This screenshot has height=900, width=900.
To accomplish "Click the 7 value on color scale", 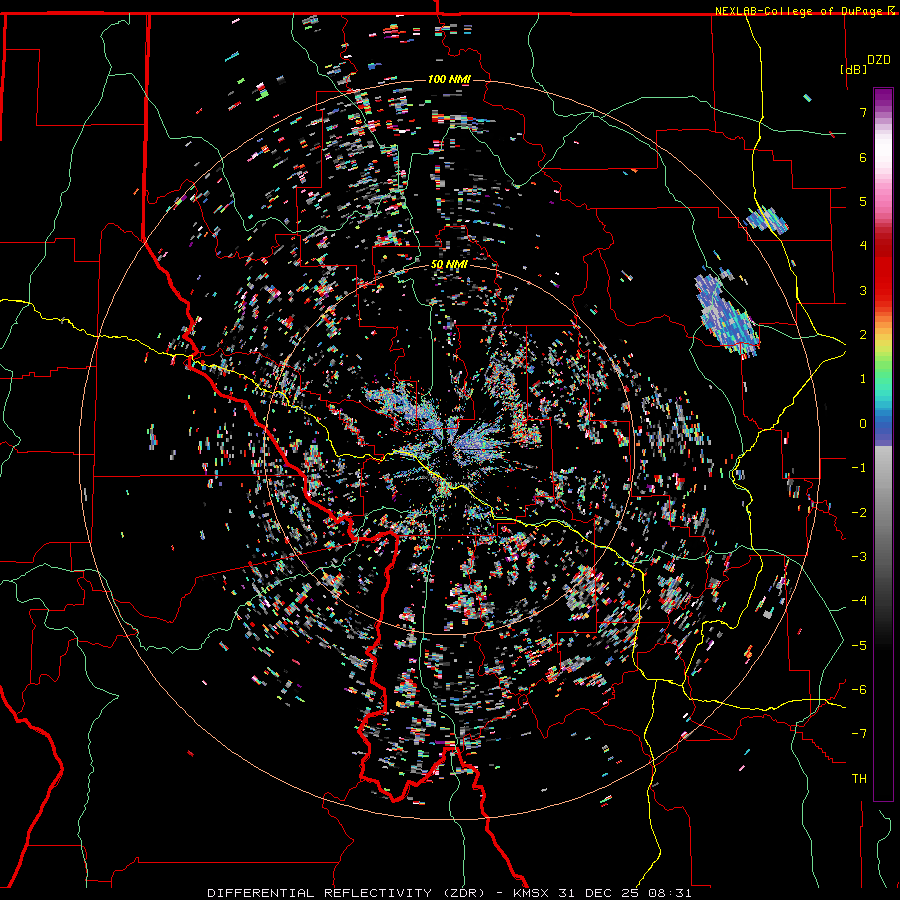I will point(862,112).
